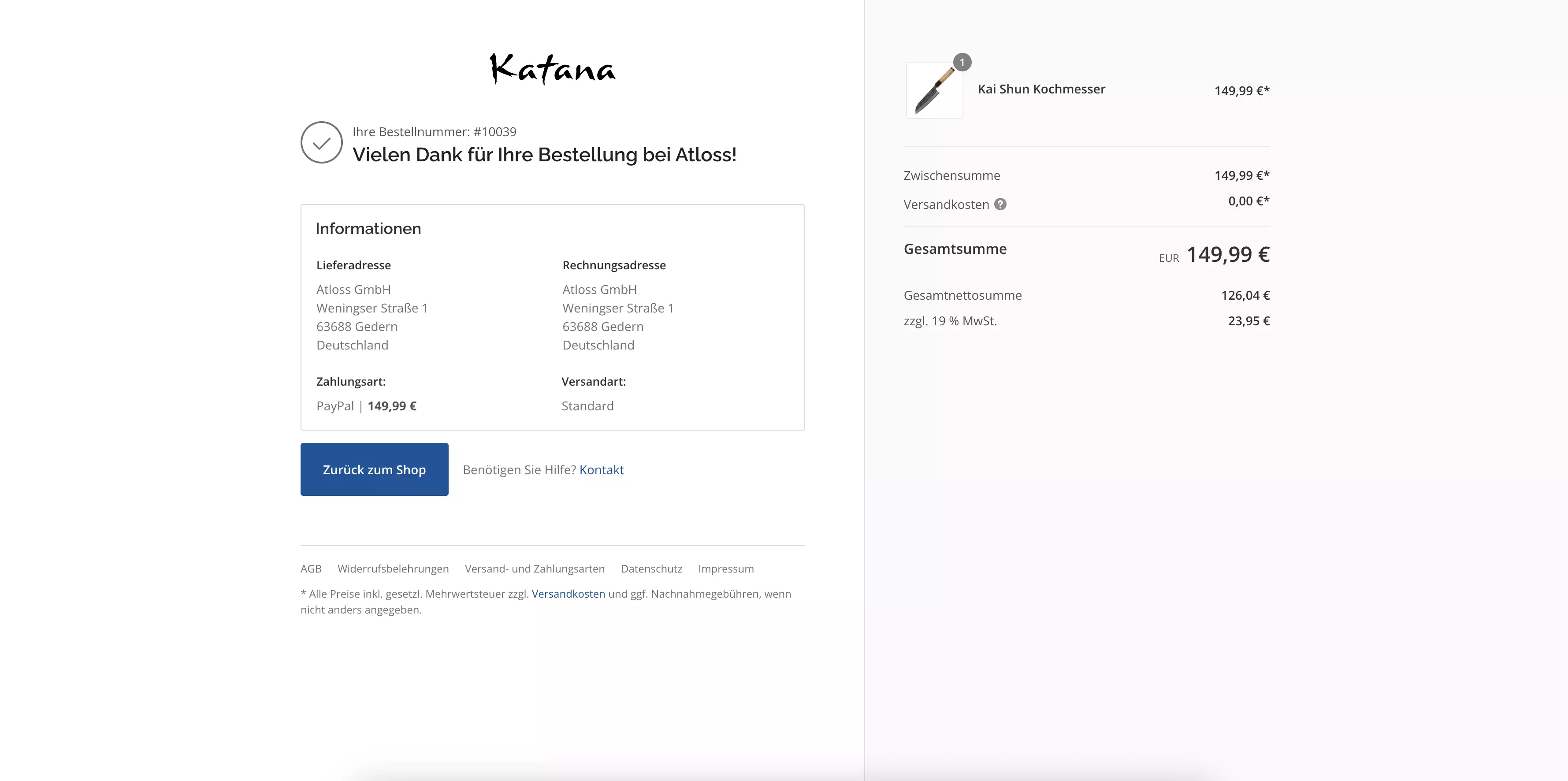Click the zzgl. 19 % MwSt. label
The image size is (1568, 781).
coord(950,321)
